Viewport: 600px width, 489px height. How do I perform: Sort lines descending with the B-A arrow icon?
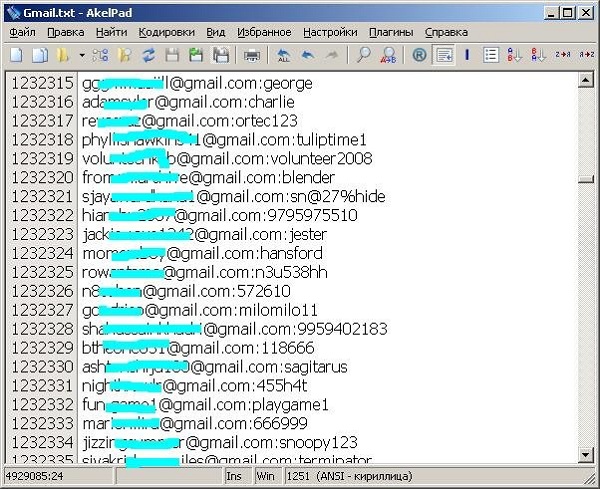[538, 55]
